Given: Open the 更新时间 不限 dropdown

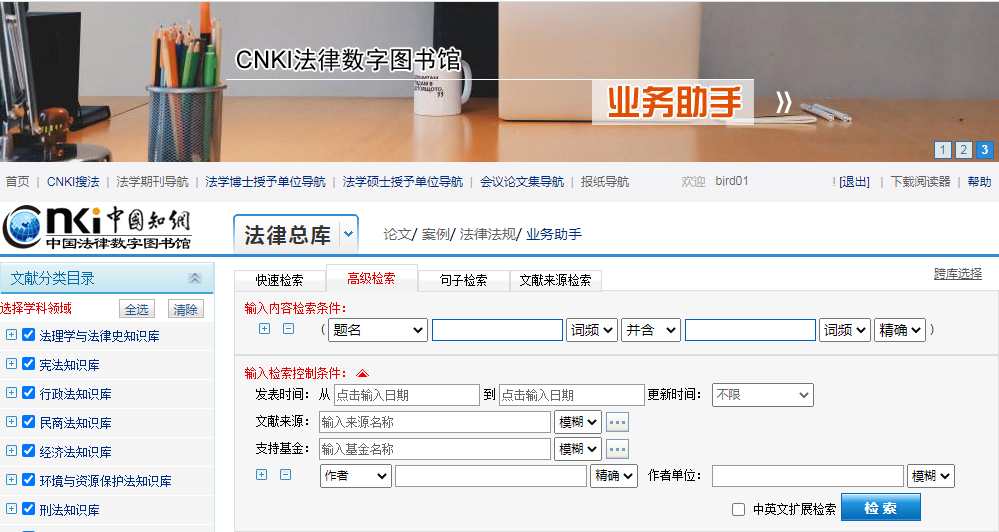Looking at the screenshot, I should pyautogui.click(x=763, y=395).
